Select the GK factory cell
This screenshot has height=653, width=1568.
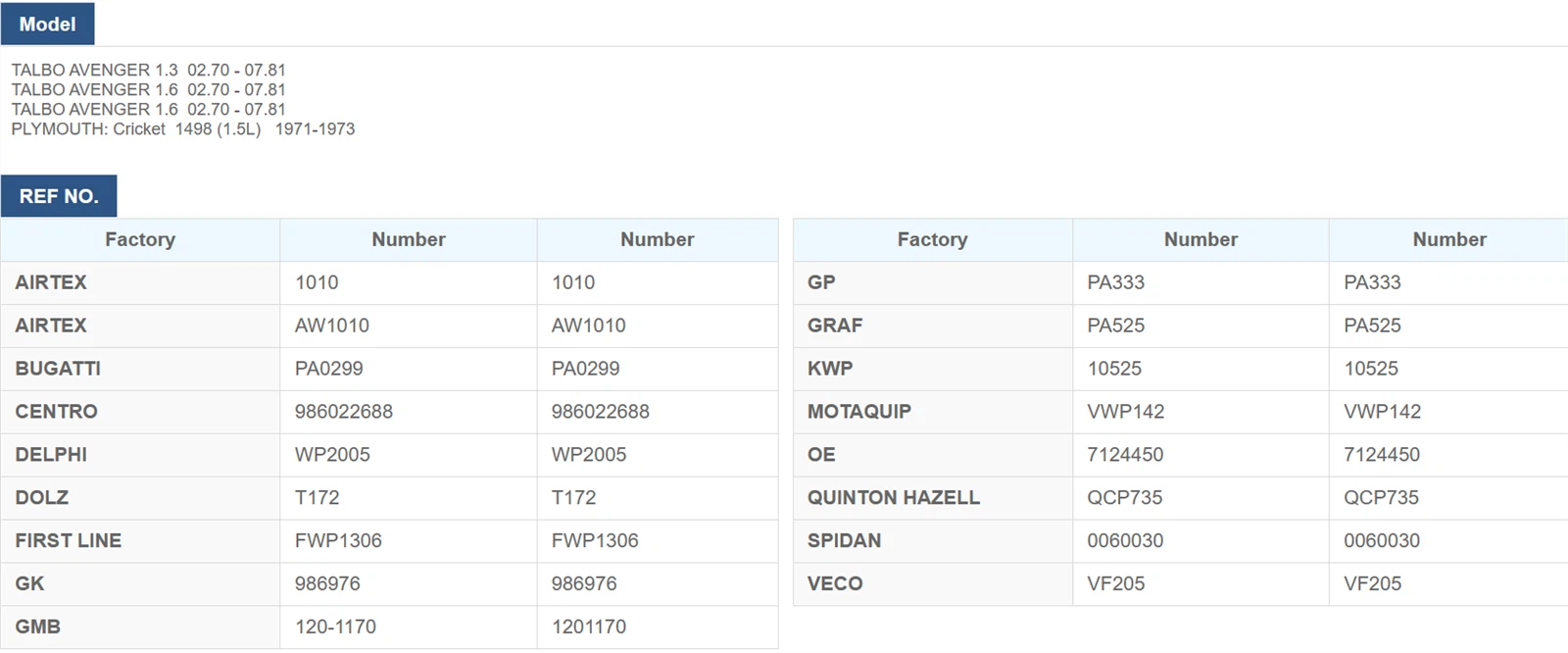(29, 584)
